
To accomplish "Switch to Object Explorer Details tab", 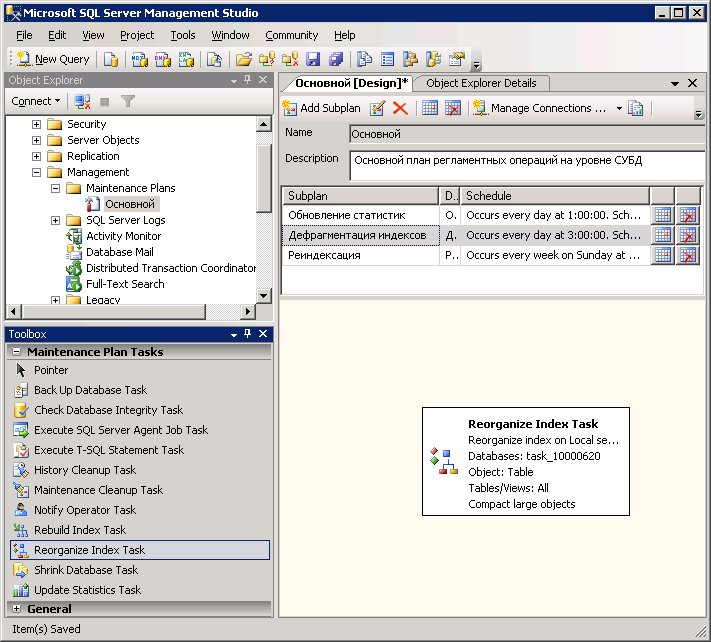I will click(481, 83).
